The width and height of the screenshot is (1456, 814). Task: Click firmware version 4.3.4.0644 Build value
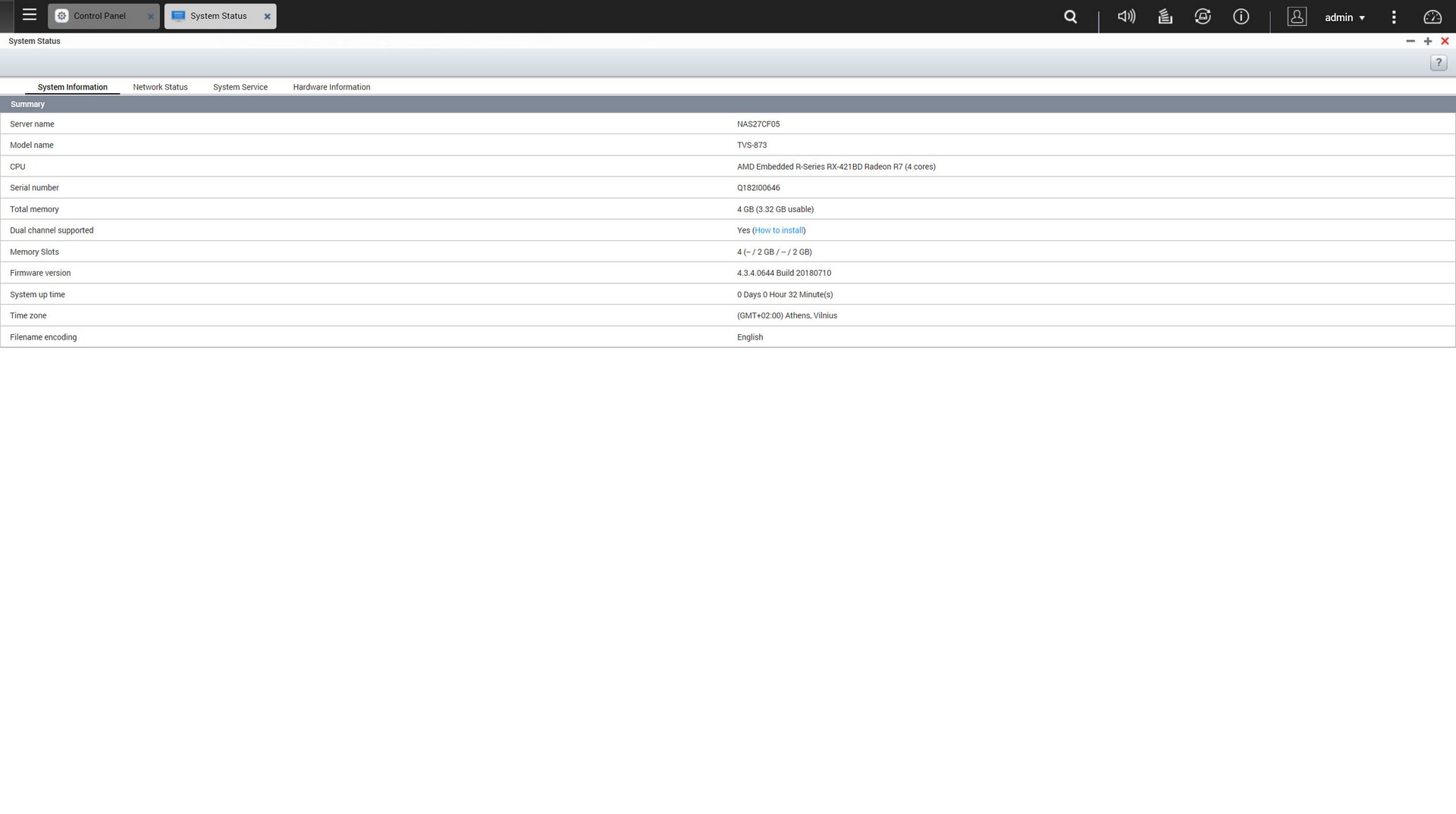coord(784,273)
